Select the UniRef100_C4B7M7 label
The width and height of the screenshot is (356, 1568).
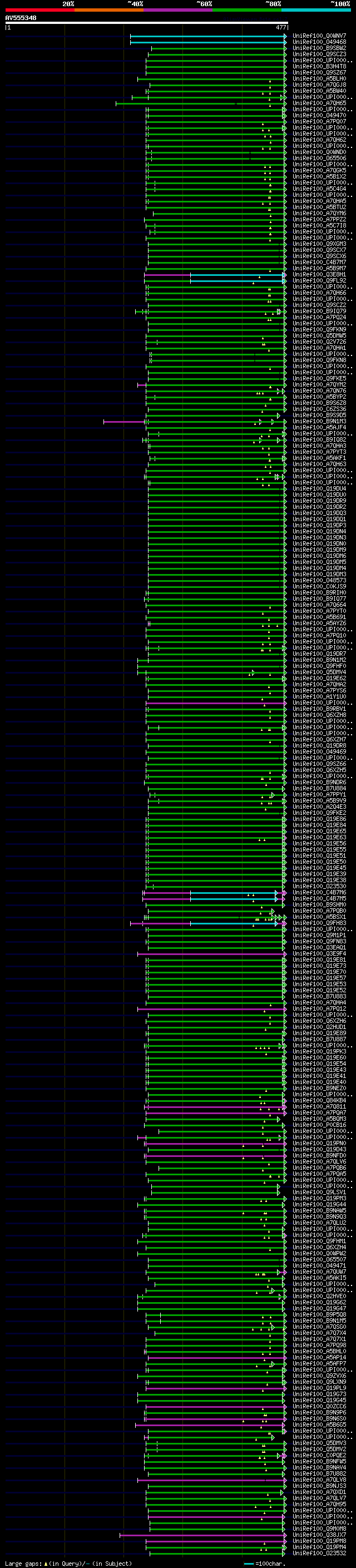[319, 263]
